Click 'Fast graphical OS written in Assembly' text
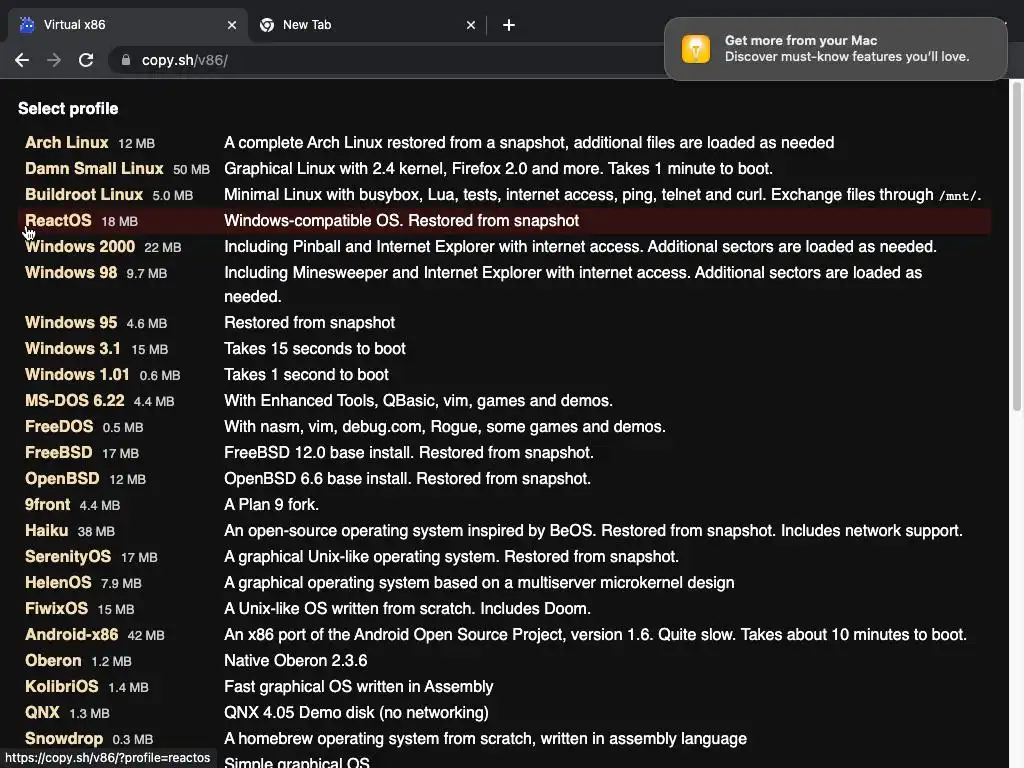The width and height of the screenshot is (1024, 768). coord(359,686)
